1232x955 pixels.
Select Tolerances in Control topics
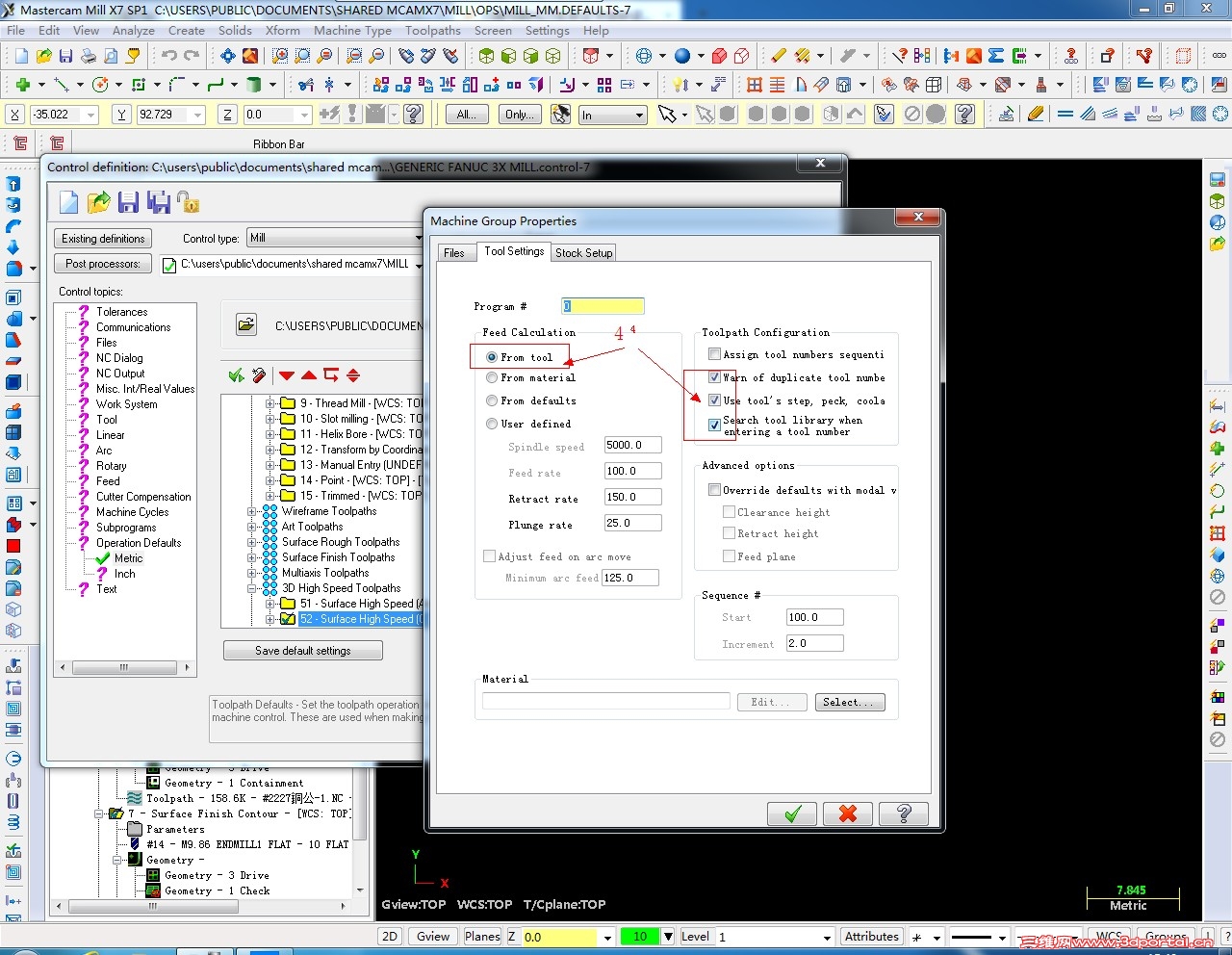tap(121, 312)
